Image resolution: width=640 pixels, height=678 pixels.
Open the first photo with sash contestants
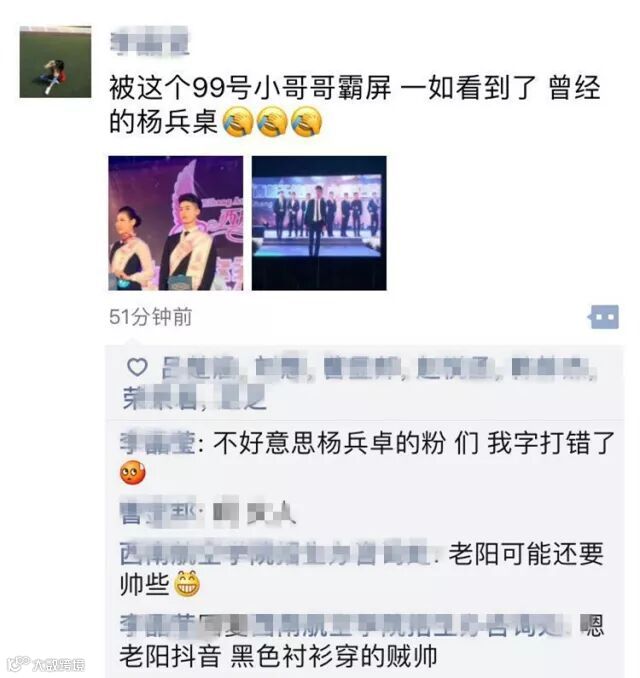click(176, 223)
